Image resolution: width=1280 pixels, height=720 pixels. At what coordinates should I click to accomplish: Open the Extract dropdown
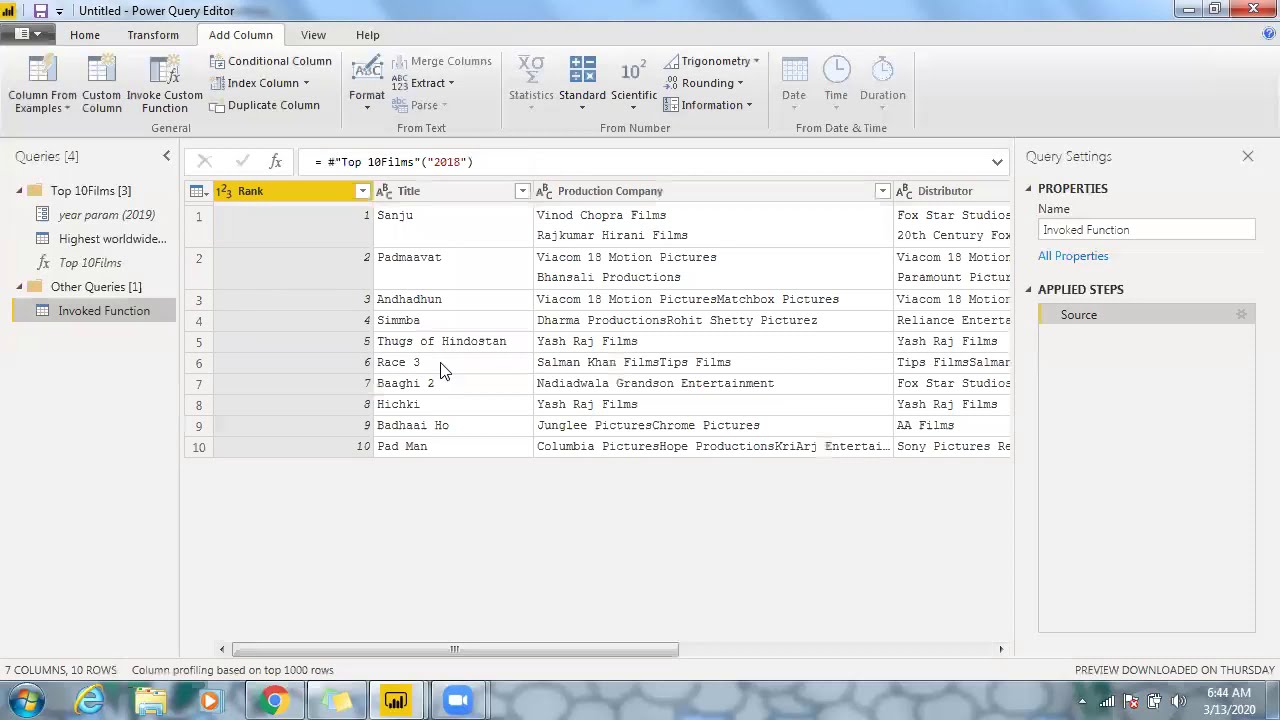tap(423, 83)
